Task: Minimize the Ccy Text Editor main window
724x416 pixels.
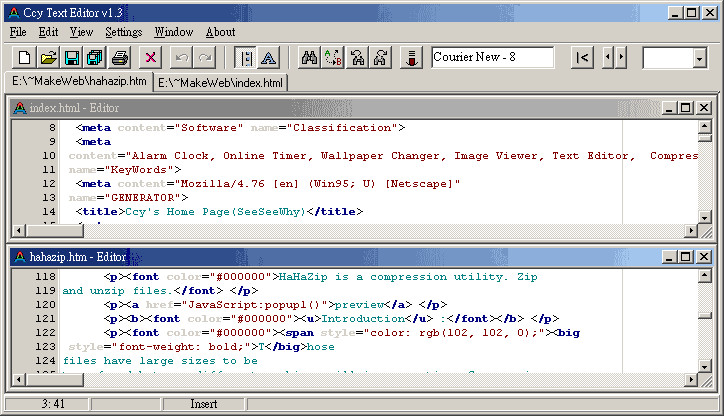Action: pyautogui.click(x=675, y=13)
